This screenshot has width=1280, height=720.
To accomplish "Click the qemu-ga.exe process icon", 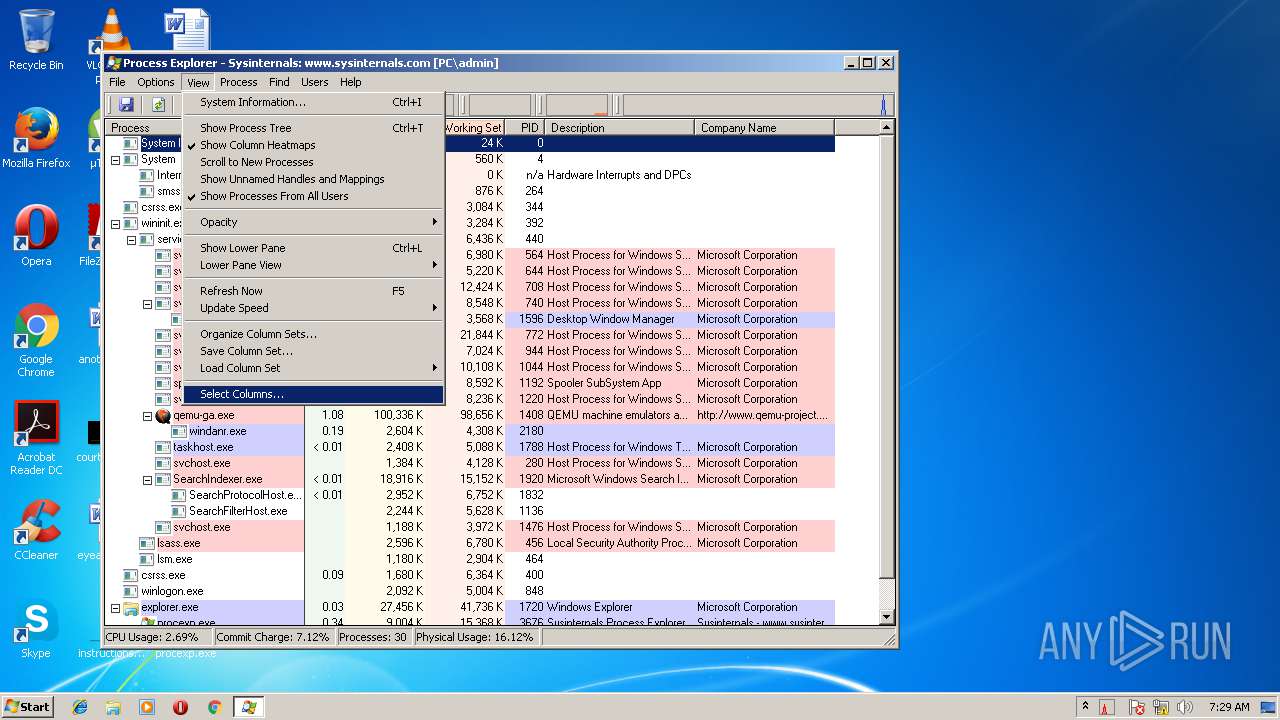I will pos(164,415).
